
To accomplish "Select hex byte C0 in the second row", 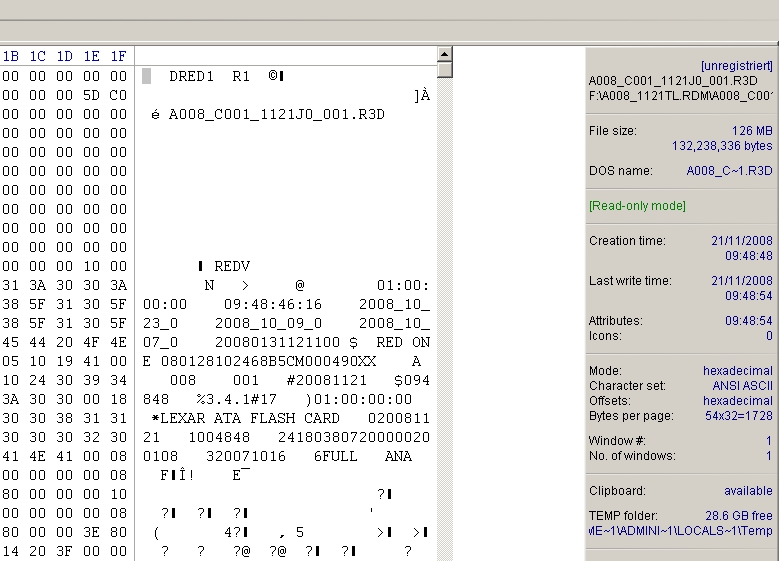I will pos(118,95).
